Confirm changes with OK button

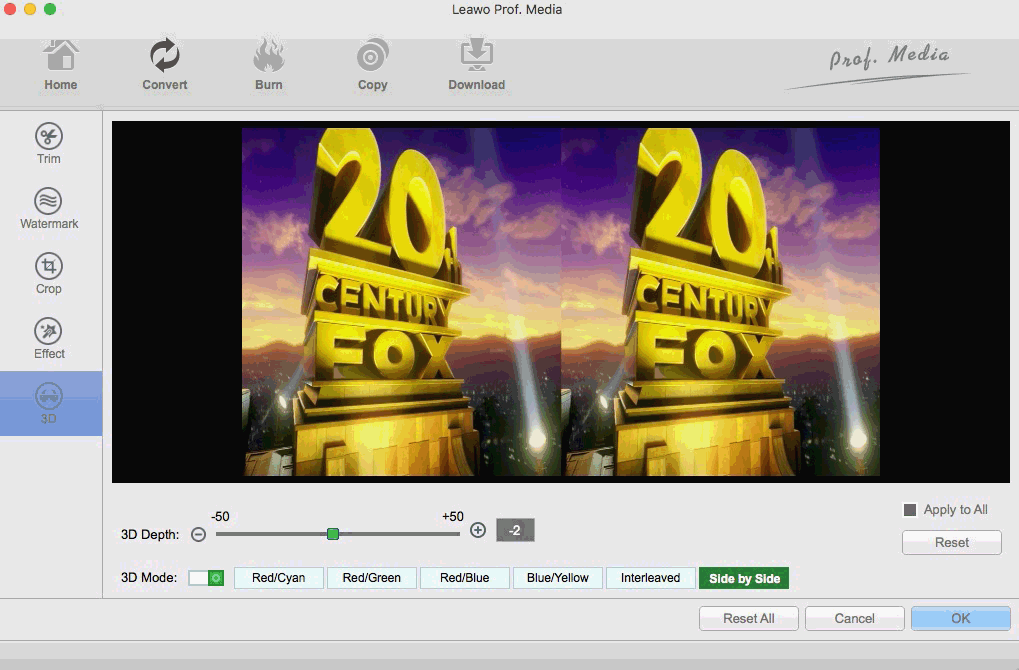[961, 619]
